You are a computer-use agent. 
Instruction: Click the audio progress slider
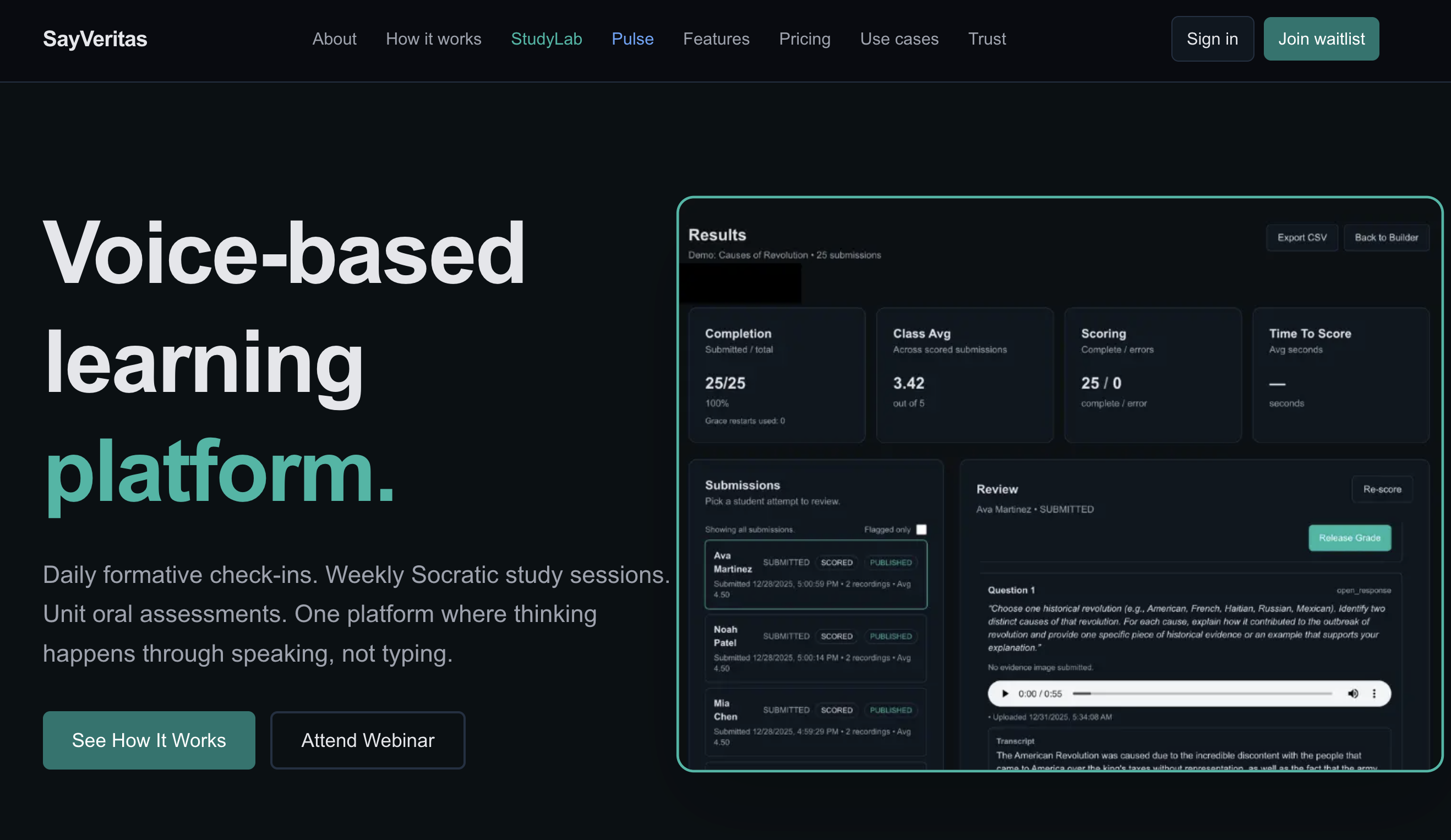point(1202,693)
